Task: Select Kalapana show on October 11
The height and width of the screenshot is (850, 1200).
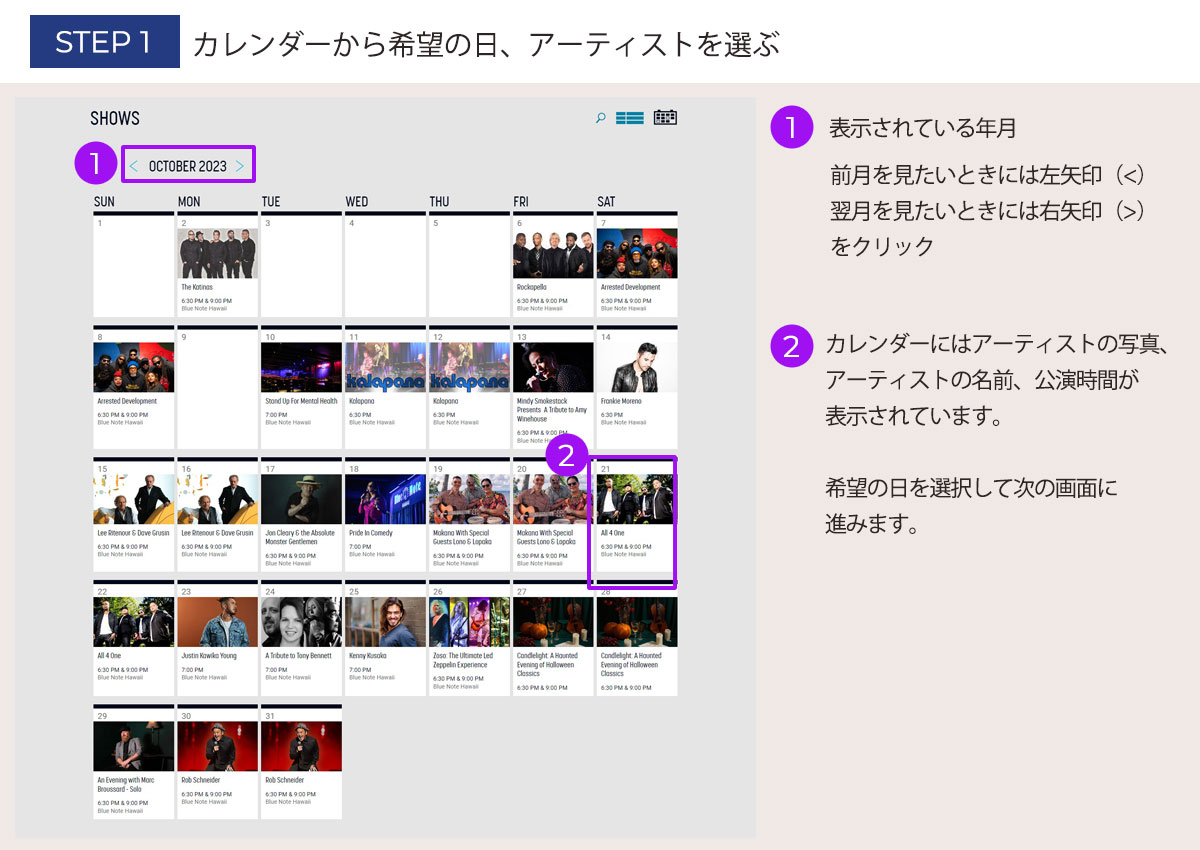Action: pyautogui.click(x=385, y=367)
